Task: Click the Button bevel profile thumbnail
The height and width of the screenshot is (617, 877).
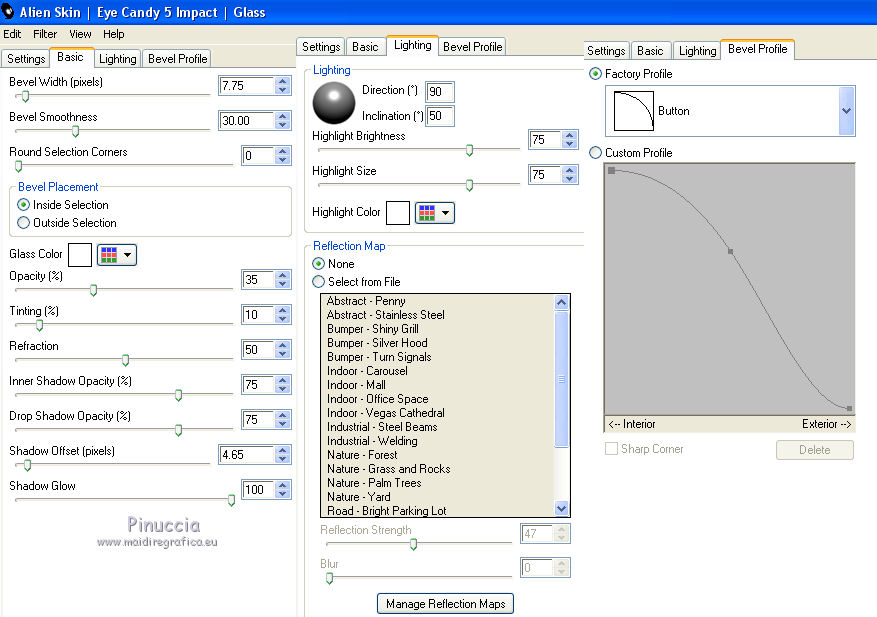Action: (632, 110)
